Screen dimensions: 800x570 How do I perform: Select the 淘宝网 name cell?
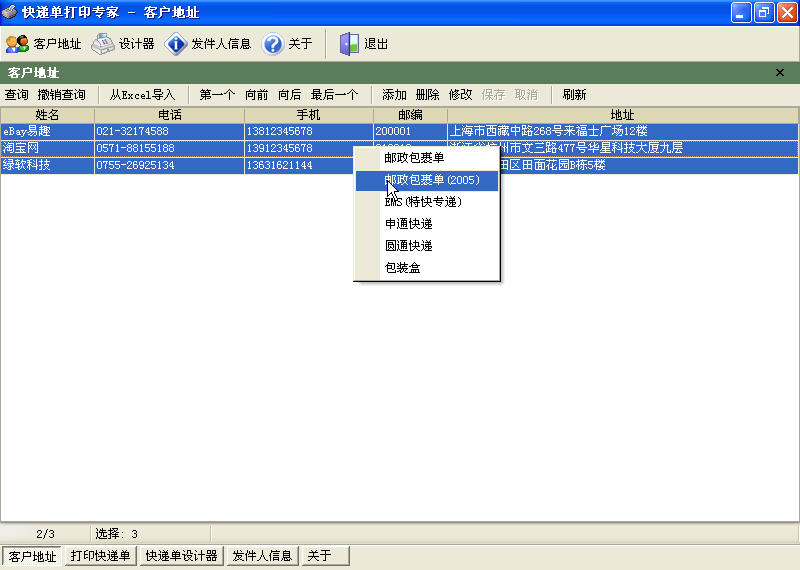(47, 148)
